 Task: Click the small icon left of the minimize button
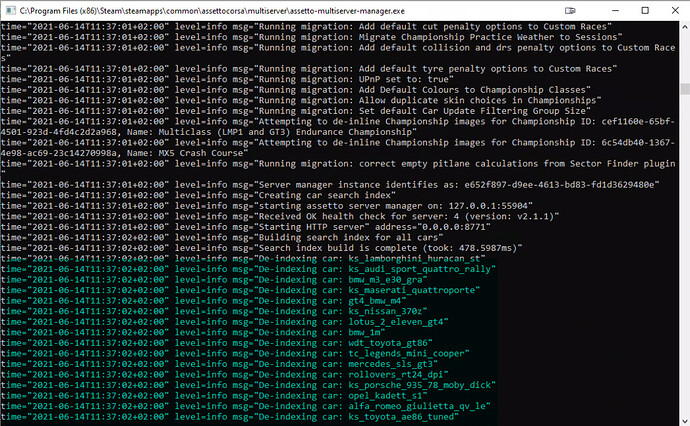click(570, 11)
